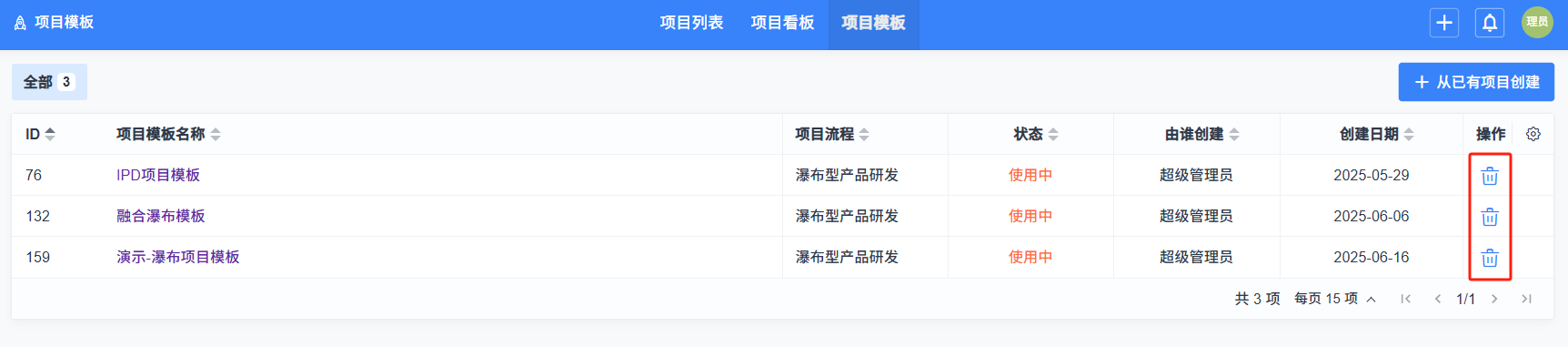Image resolution: width=1568 pixels, height=347 pixels.
Task: Select the 全部 3 filter chip
Action: (49, 82)
